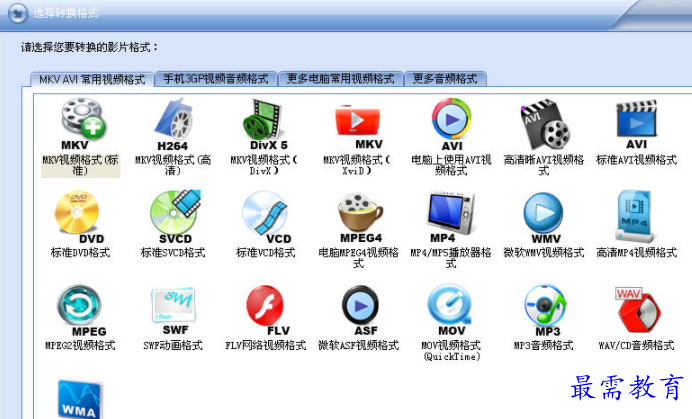Pick the WMA audio format icon
Screen dimensions: 692x419
click(80, 399)
